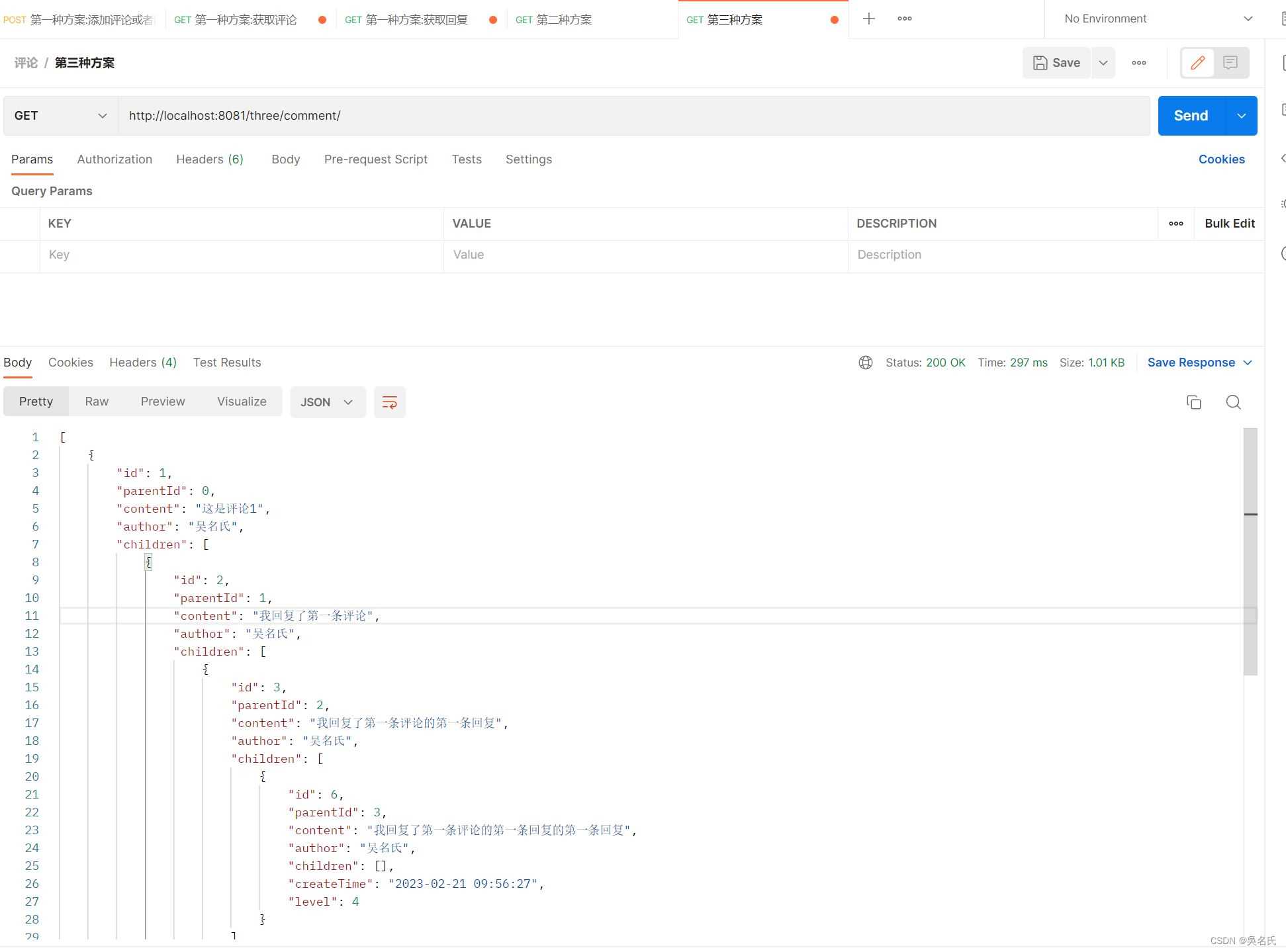Screen dimensions: 1286x952
Task: Click the Time 297 ms value
Action: click(1029, 363)
